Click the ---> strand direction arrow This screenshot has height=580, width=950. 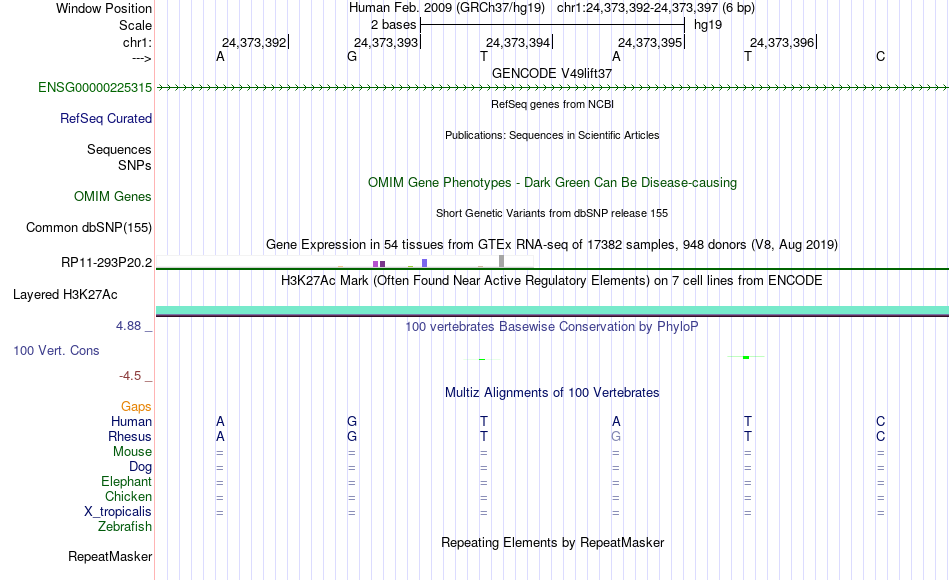[142, 58]
